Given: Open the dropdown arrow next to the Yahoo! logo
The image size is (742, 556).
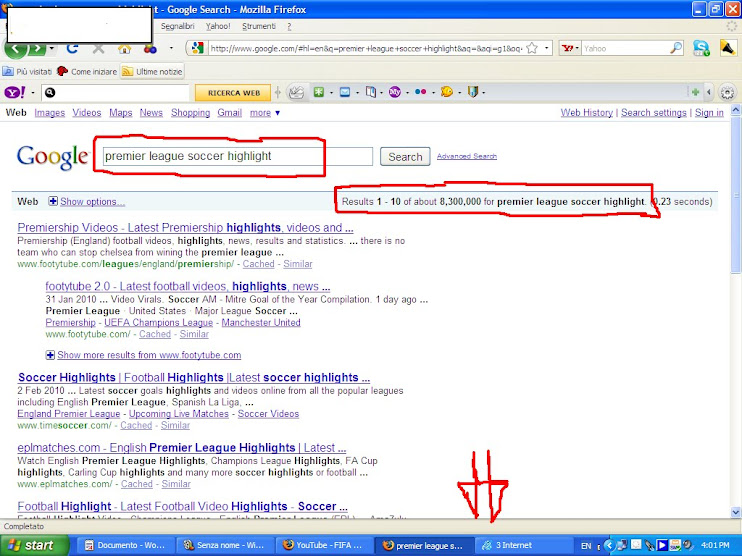Looking at the screenshot, I should (33, 93).
